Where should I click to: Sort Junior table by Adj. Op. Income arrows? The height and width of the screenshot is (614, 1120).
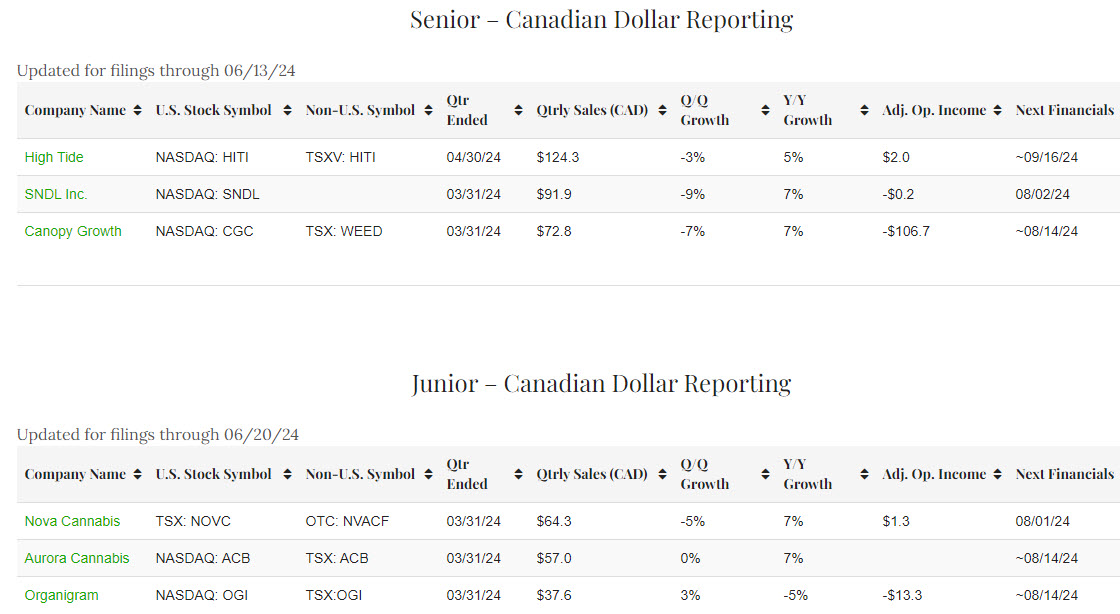click(x=997, y=474)
